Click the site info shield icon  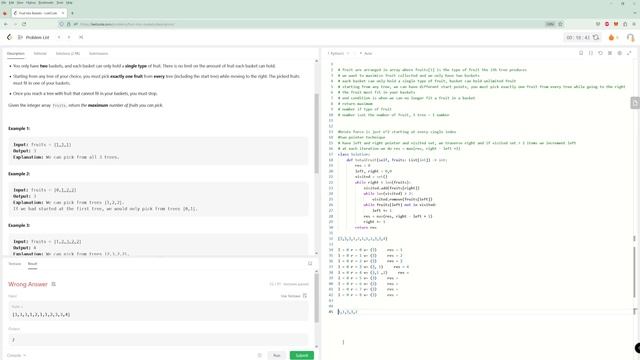click(x=61, y=24)
